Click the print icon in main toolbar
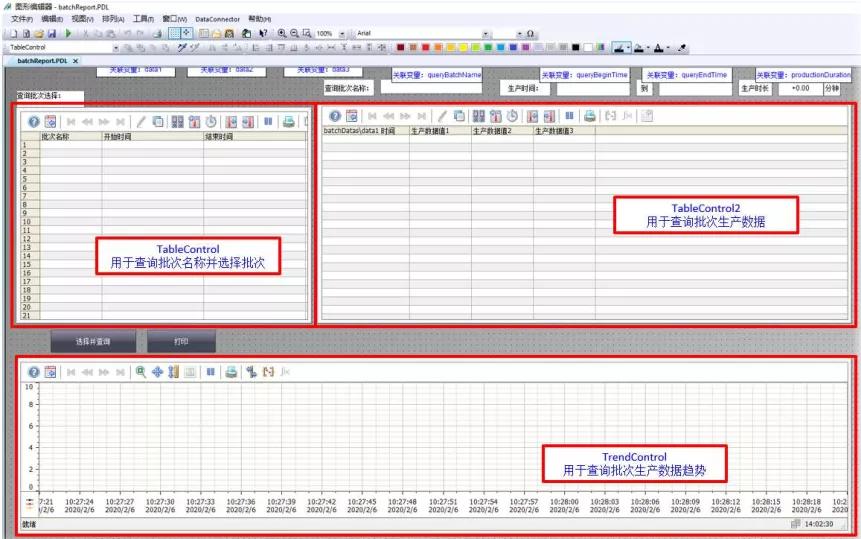Screen dimensions: 861x539 [157, 33]
